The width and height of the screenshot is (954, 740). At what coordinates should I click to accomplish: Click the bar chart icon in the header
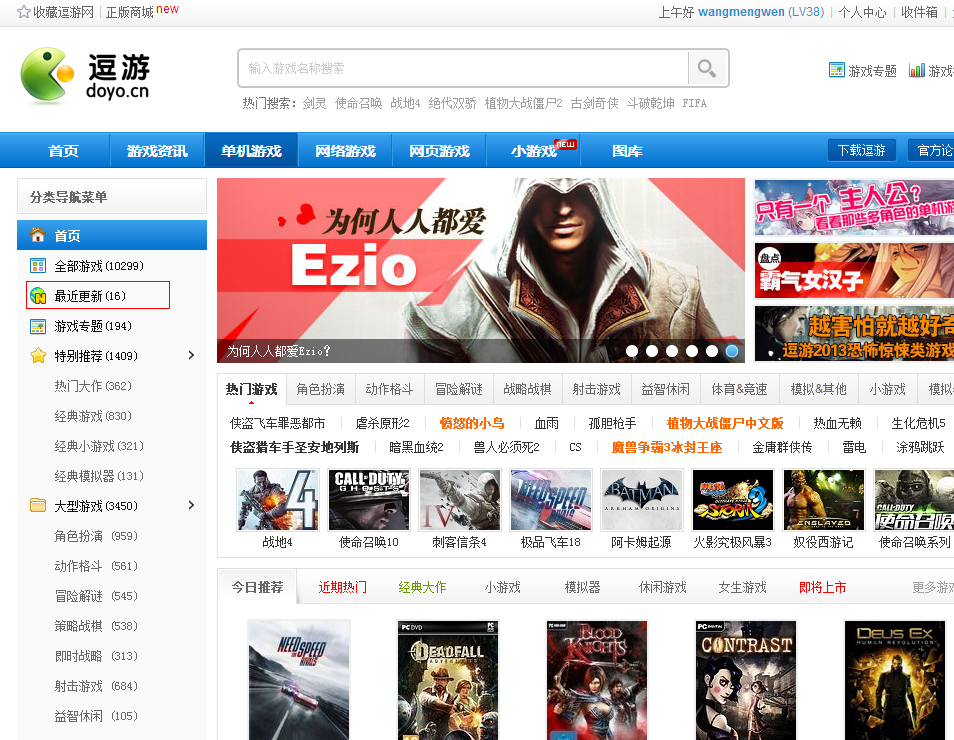[916, 70]
